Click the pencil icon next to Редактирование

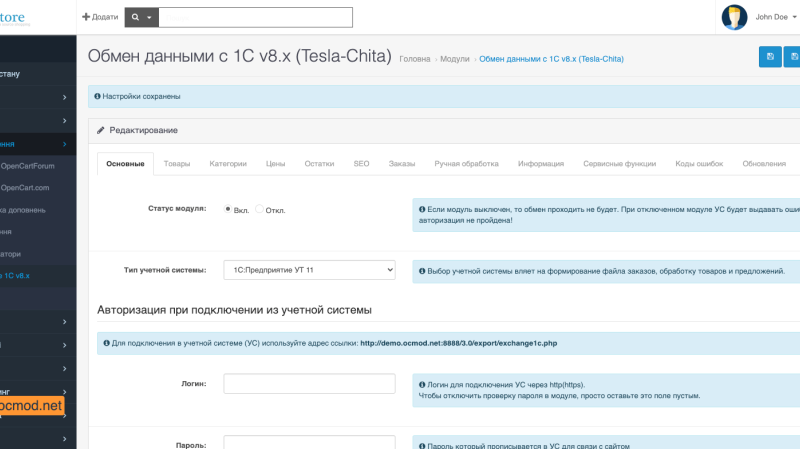(101, 131)
